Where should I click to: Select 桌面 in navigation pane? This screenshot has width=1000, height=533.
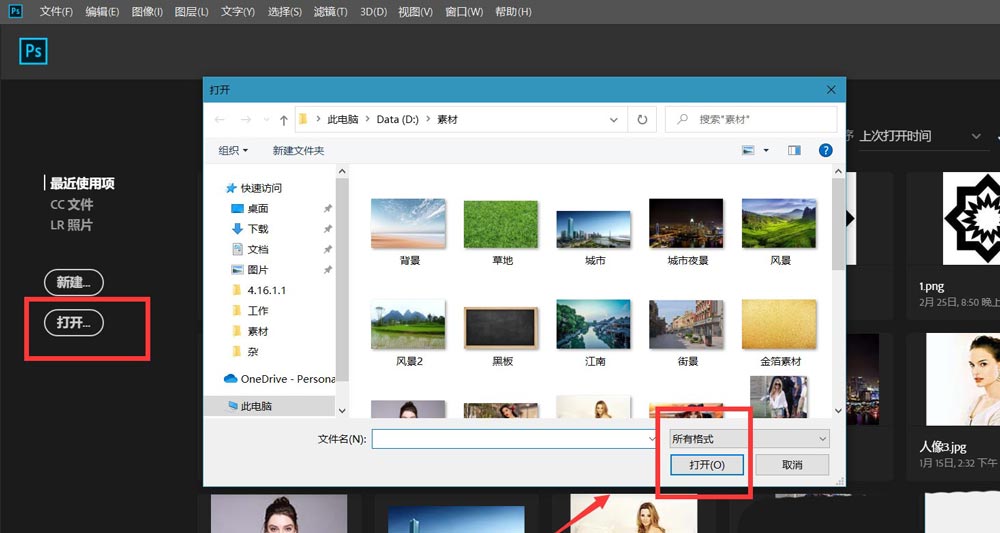pyautogui.click(x=250, y=208)
